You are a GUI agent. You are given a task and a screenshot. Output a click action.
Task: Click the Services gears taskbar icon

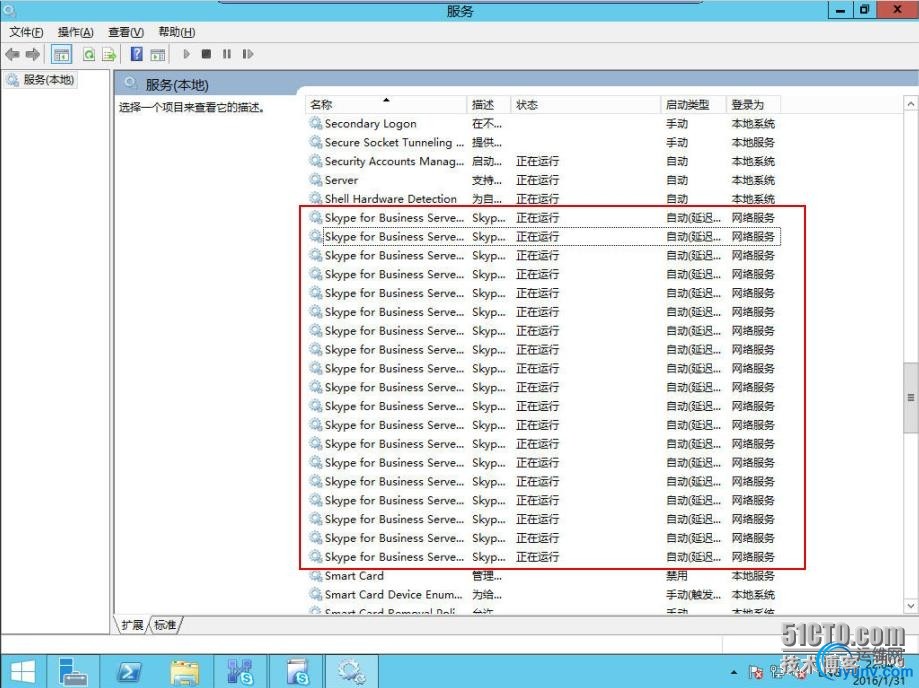pyautogui.click(x=352, y=672)
